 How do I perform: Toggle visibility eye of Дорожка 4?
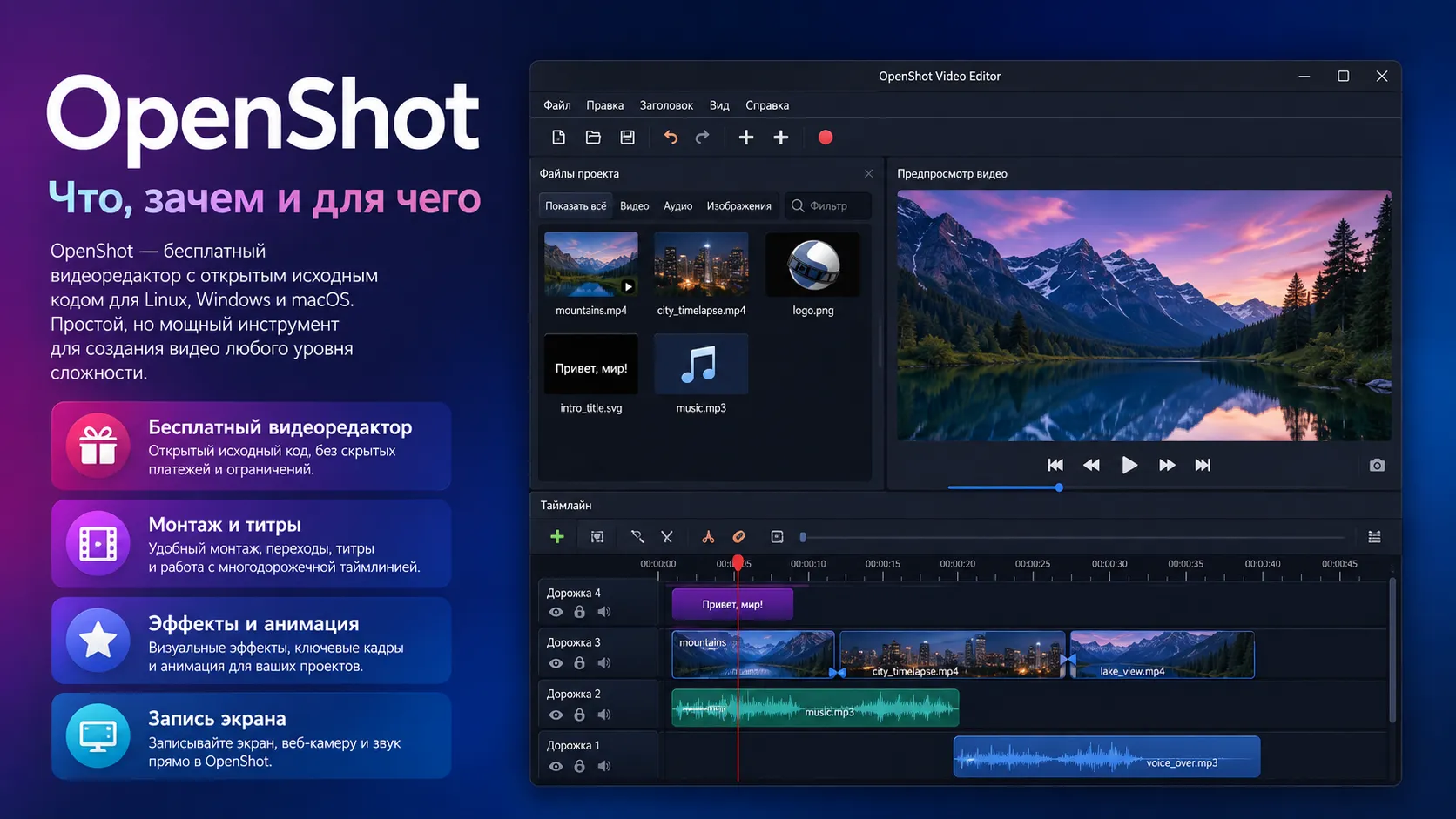[556, 613]
